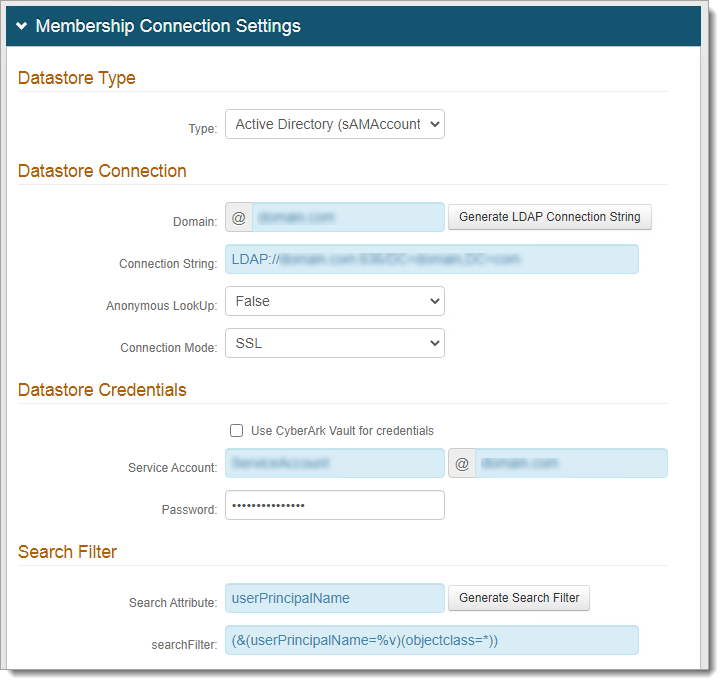Click the Search Filter heading
Image resolution: width=724 pixels, height=685 pixels.
67,553
